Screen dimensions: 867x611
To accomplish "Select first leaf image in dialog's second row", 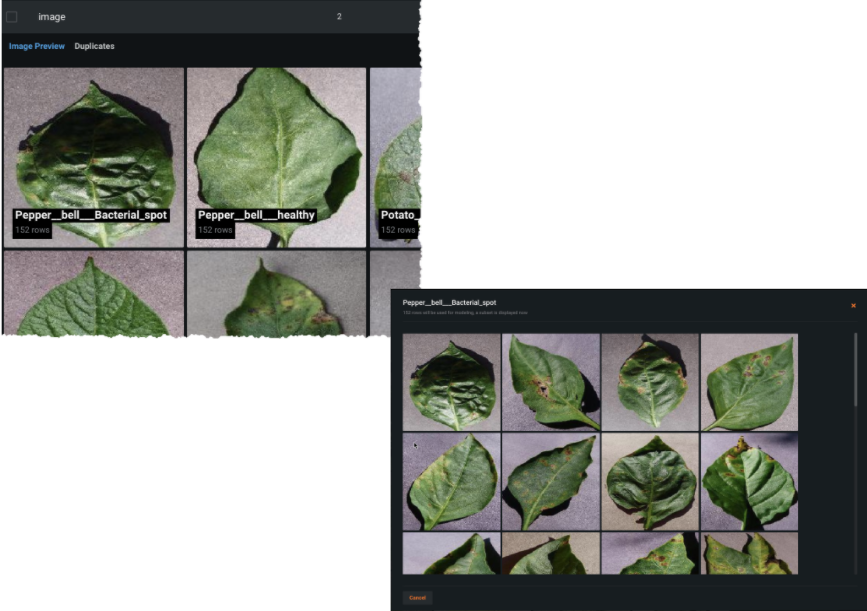I will tap(452, 481).
